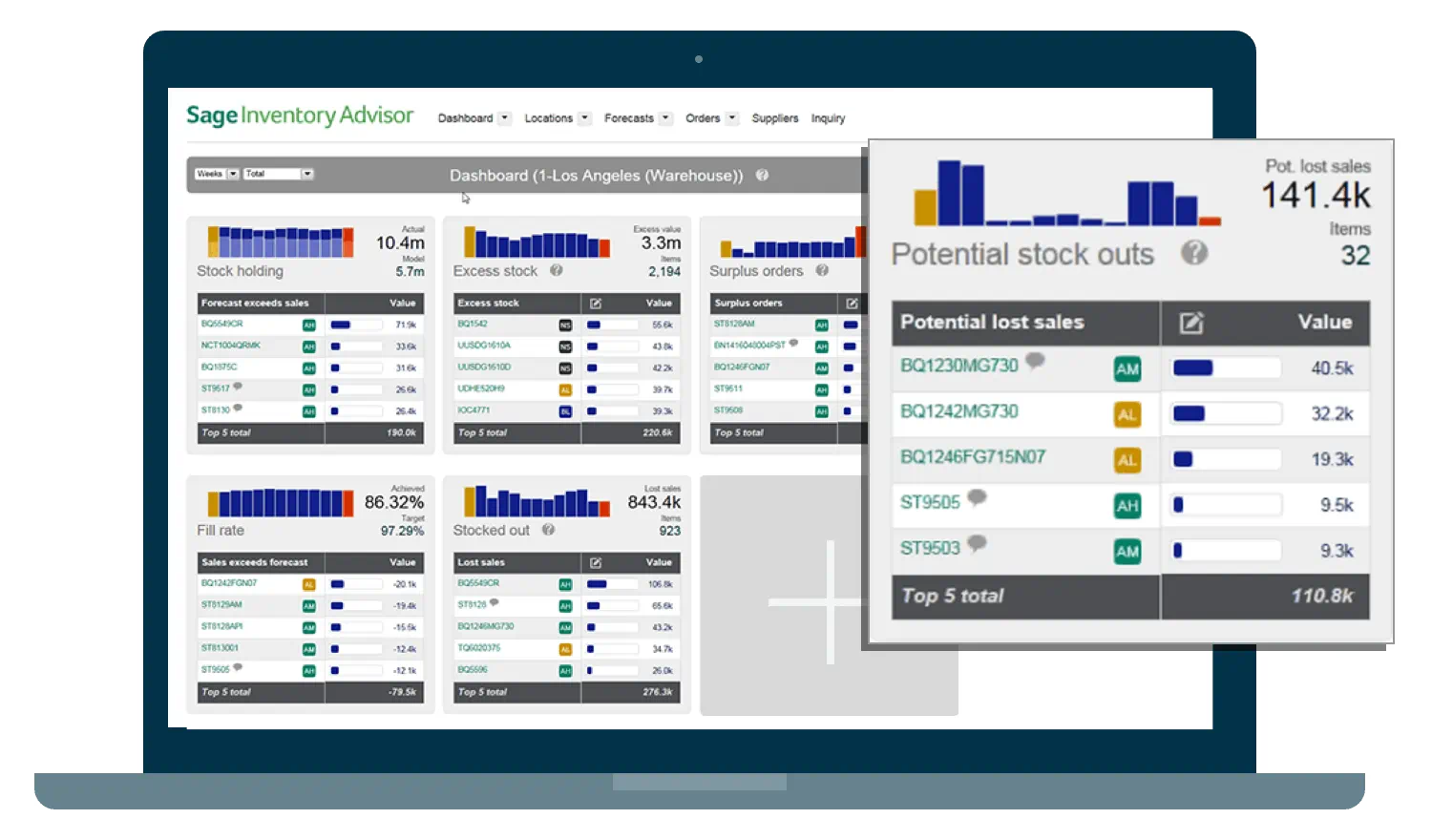Open the Locations menu item
The width and height of the screenshot is (1432, 840).
548,118
